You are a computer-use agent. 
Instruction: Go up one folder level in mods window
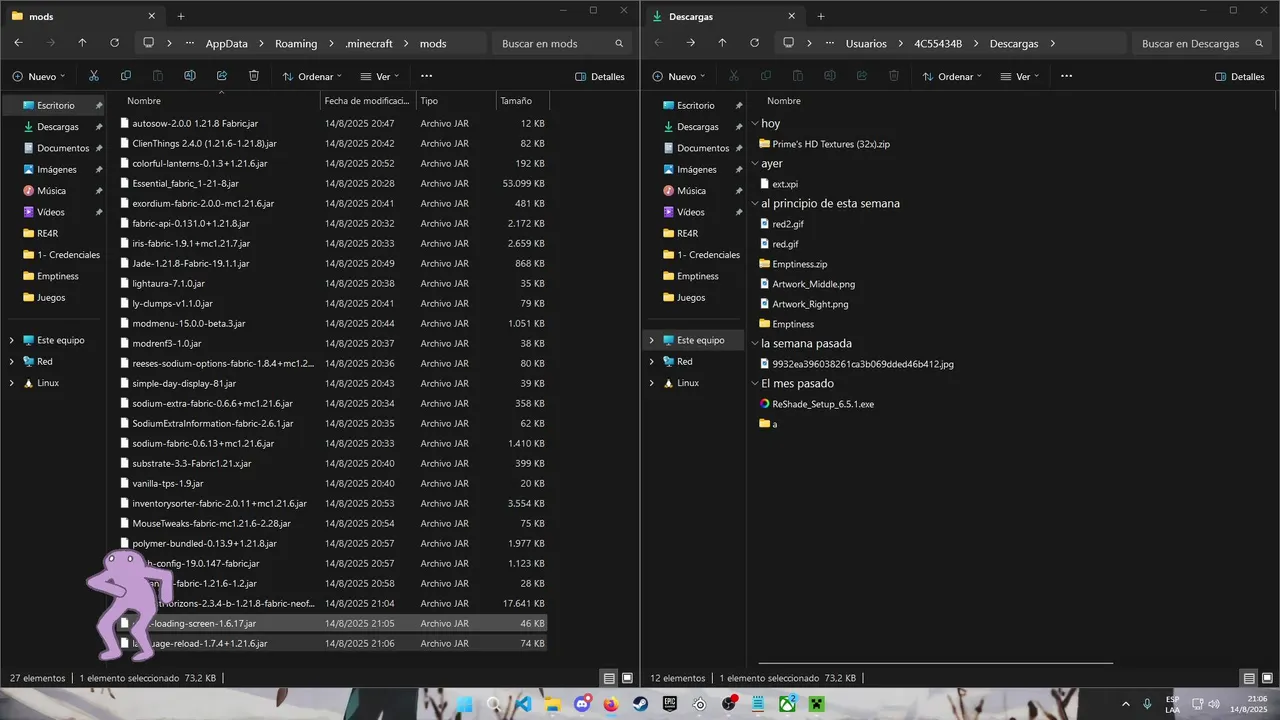pos(82,43)
